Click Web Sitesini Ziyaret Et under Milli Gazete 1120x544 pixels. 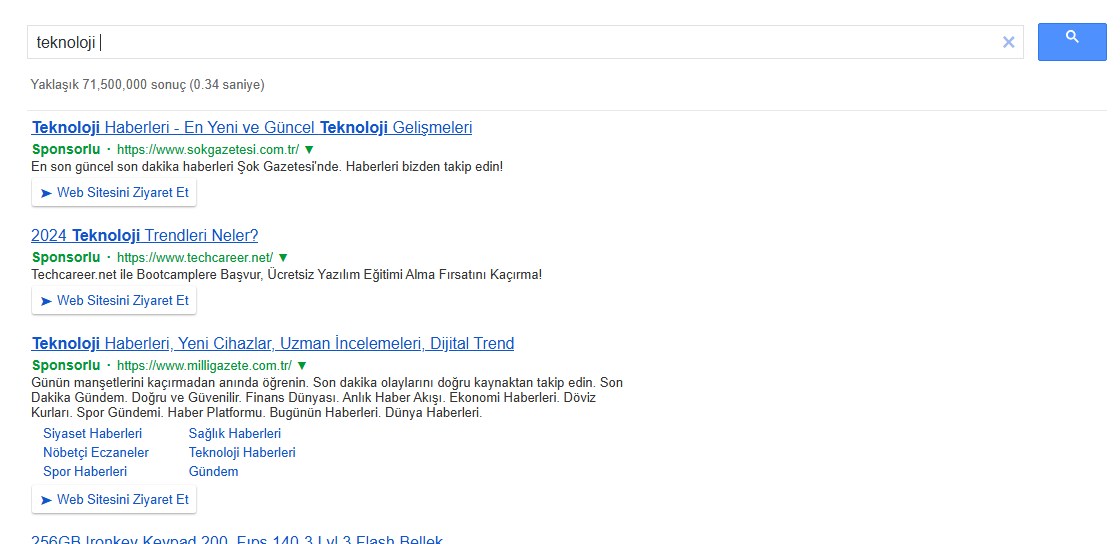(114, 499)
